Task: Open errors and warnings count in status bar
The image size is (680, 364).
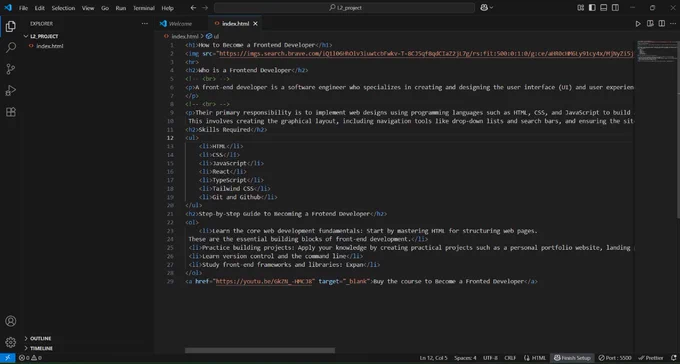Action: 30,358
